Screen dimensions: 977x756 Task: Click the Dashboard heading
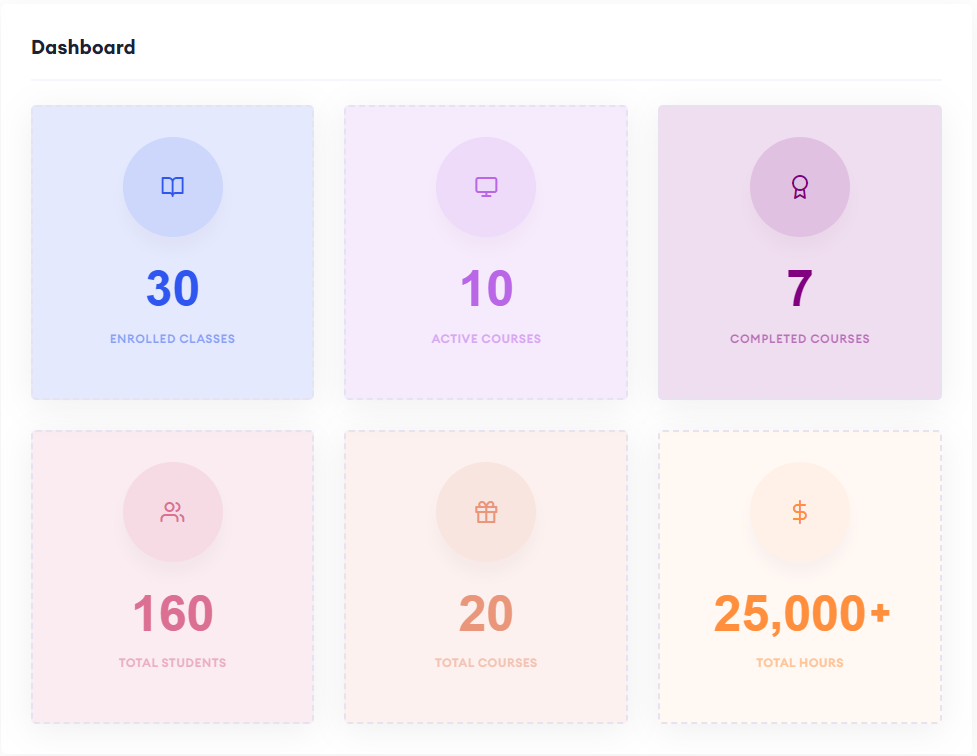tap(84, 47)
